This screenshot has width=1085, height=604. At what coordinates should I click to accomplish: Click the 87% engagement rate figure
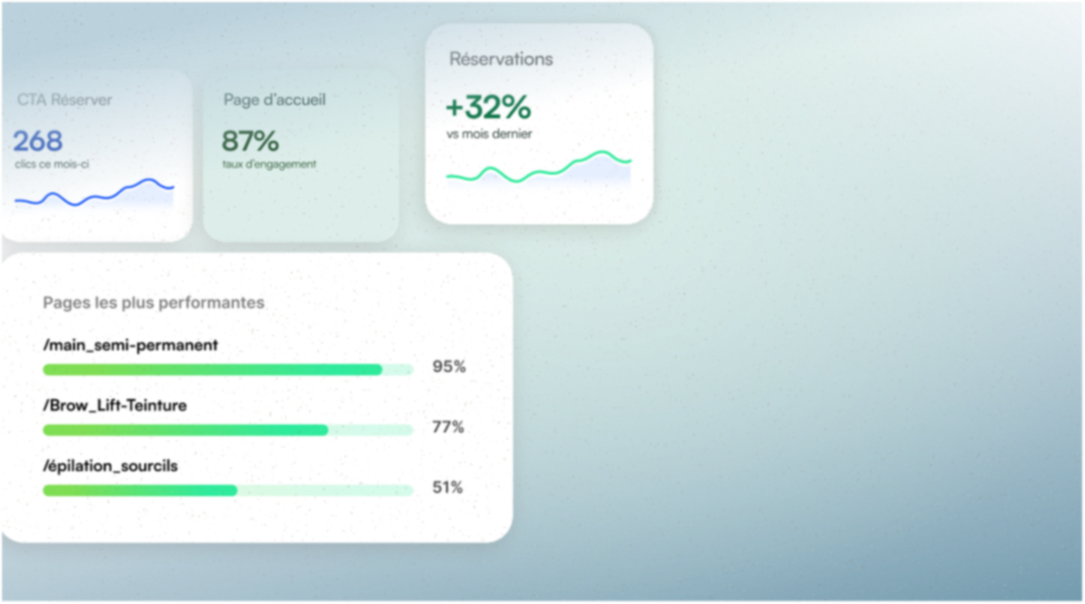(250, 141)
